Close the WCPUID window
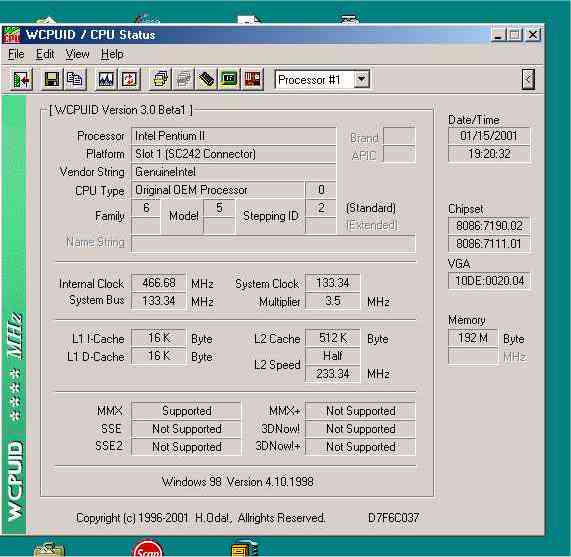This screenshot has width=571, height=557. 533,35
